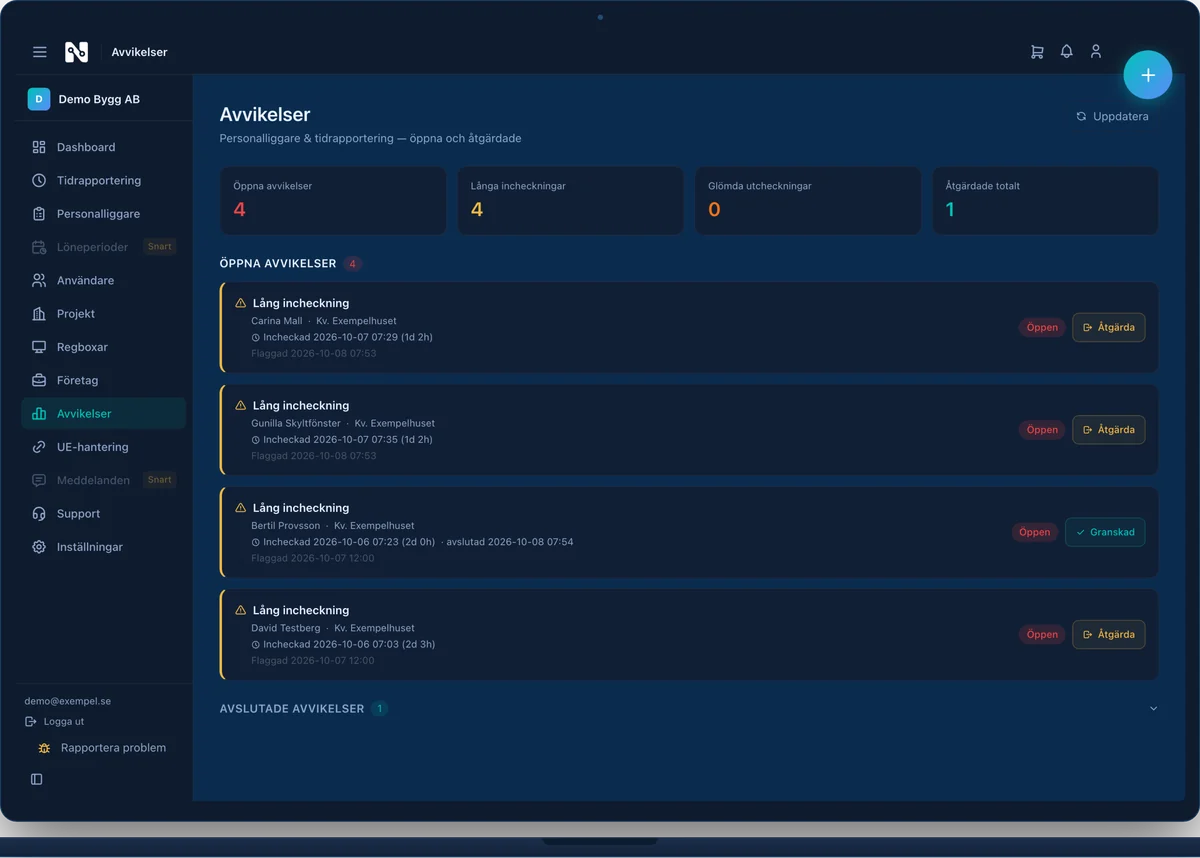Click the Avvikelser chart icon
Image resolution: width=1200 pixels, height=858 pixels.
coord(39,414)
